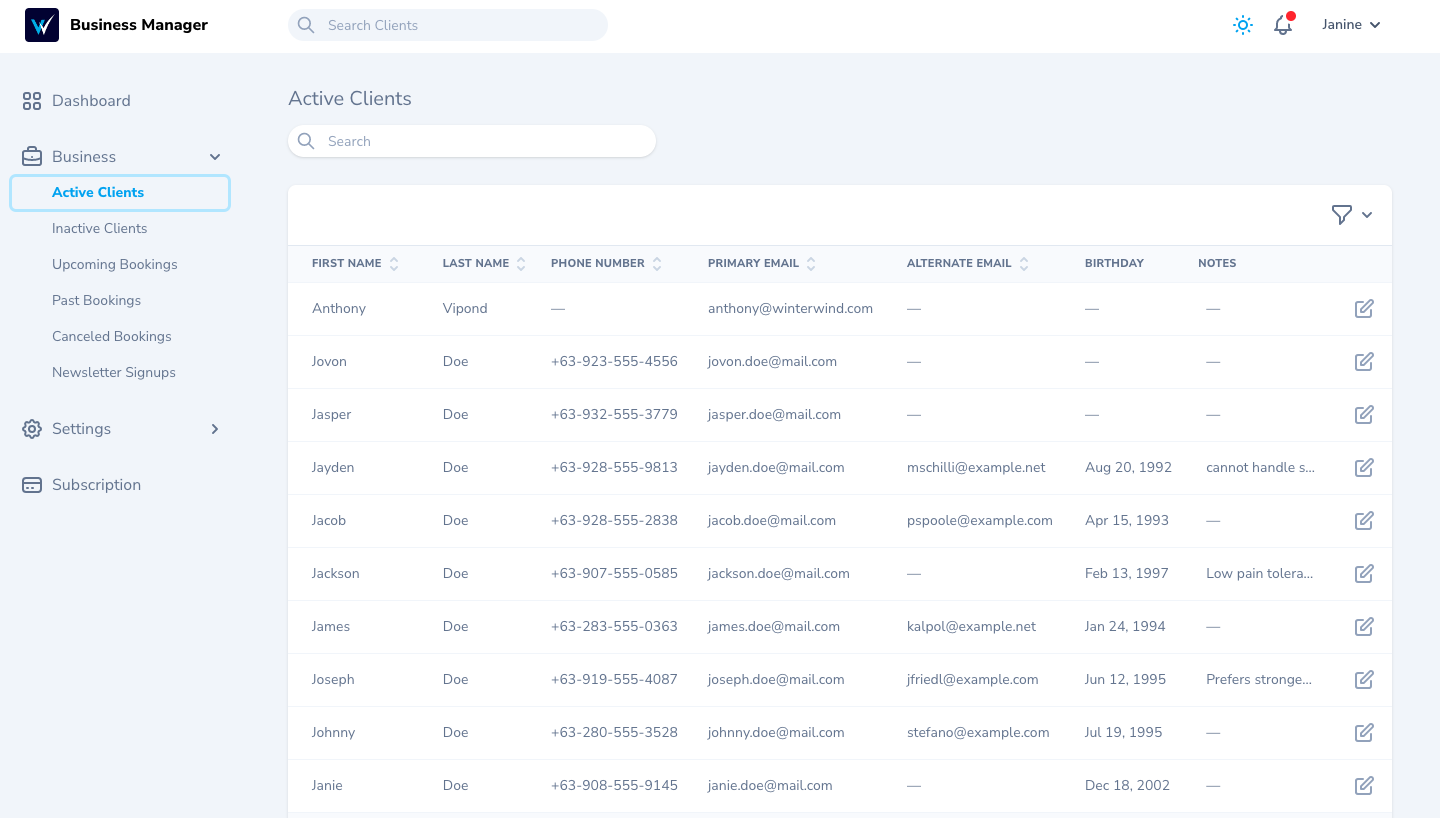Click the Subscription card icon
Screen dimensions: 1440x818
pos(31,484)
